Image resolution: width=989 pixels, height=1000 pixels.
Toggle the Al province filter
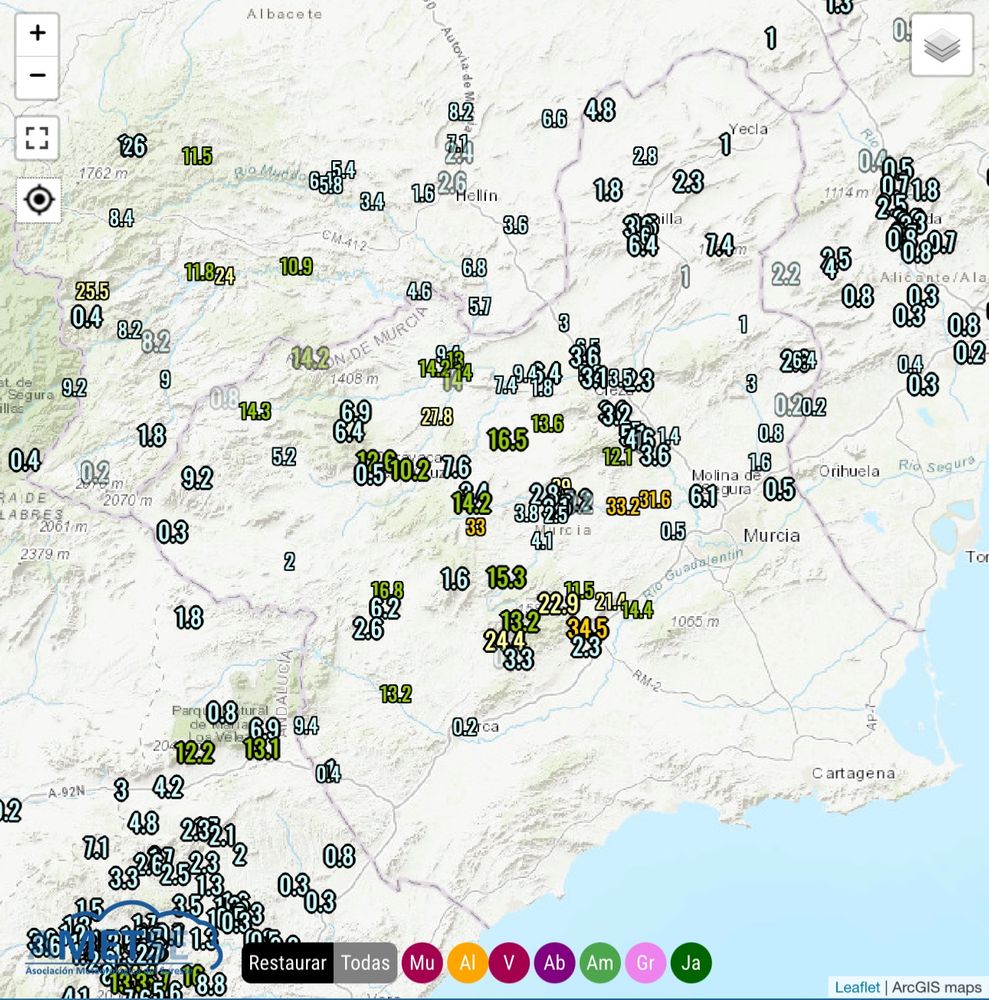tap(467, 962)
